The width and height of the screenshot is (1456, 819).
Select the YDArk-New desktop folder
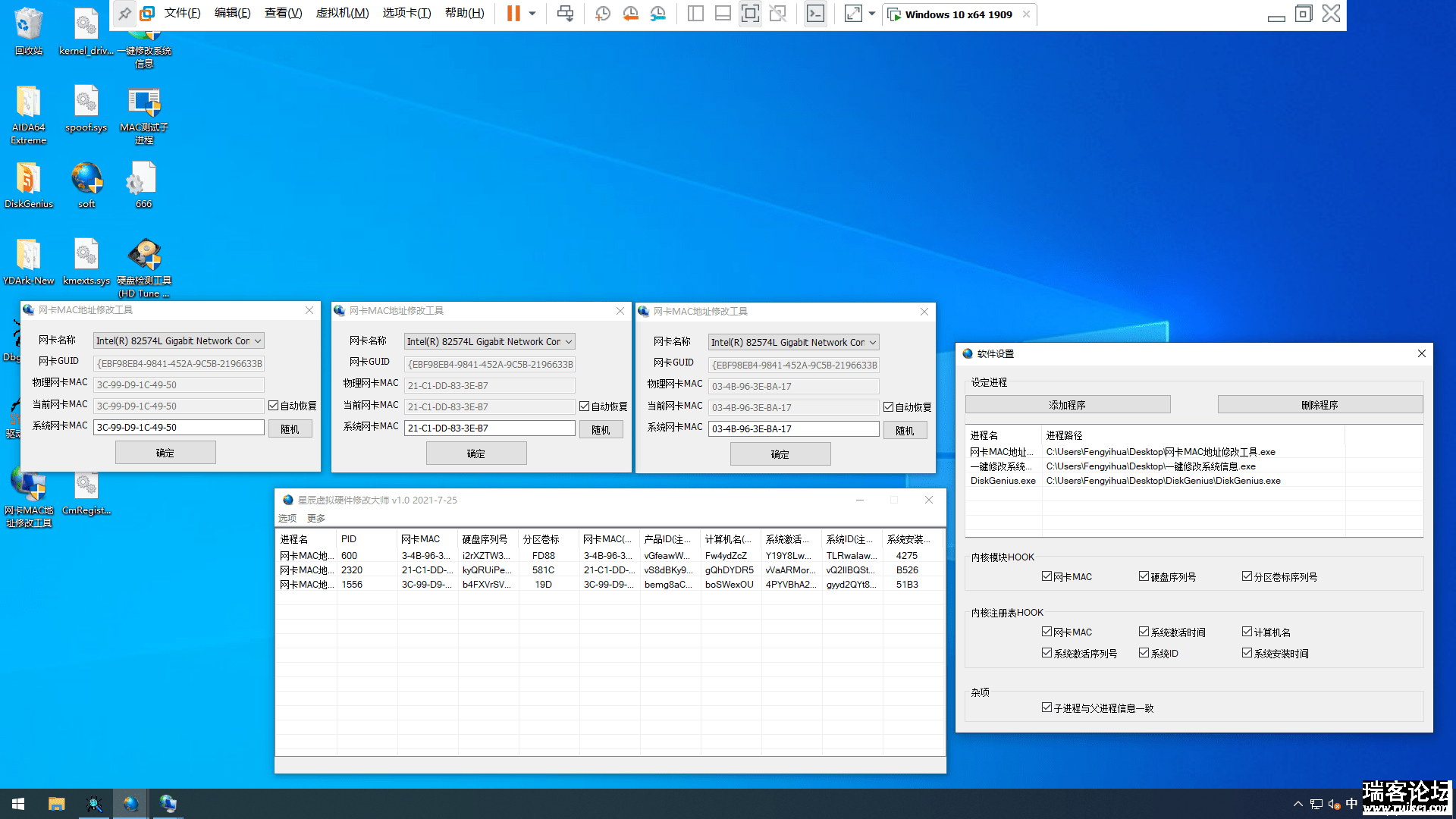coord(29,262)
